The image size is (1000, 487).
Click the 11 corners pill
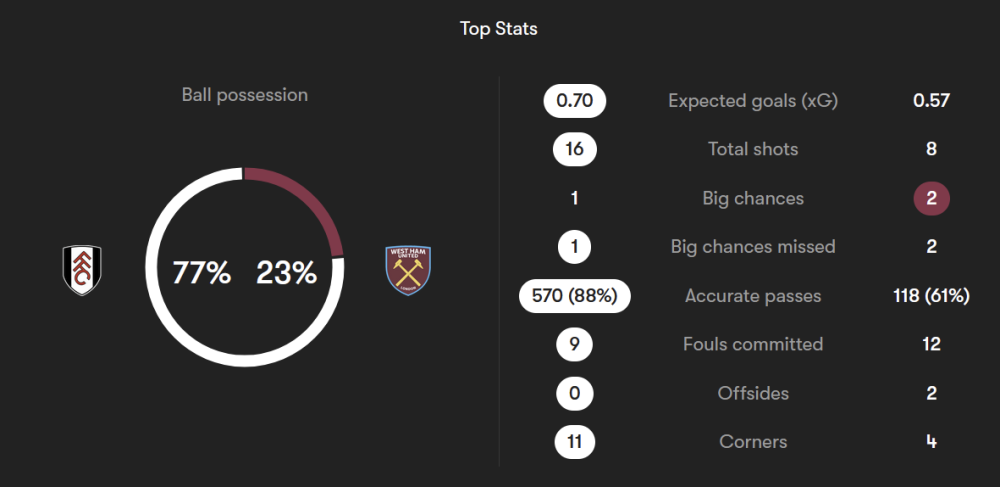(575, 441)
